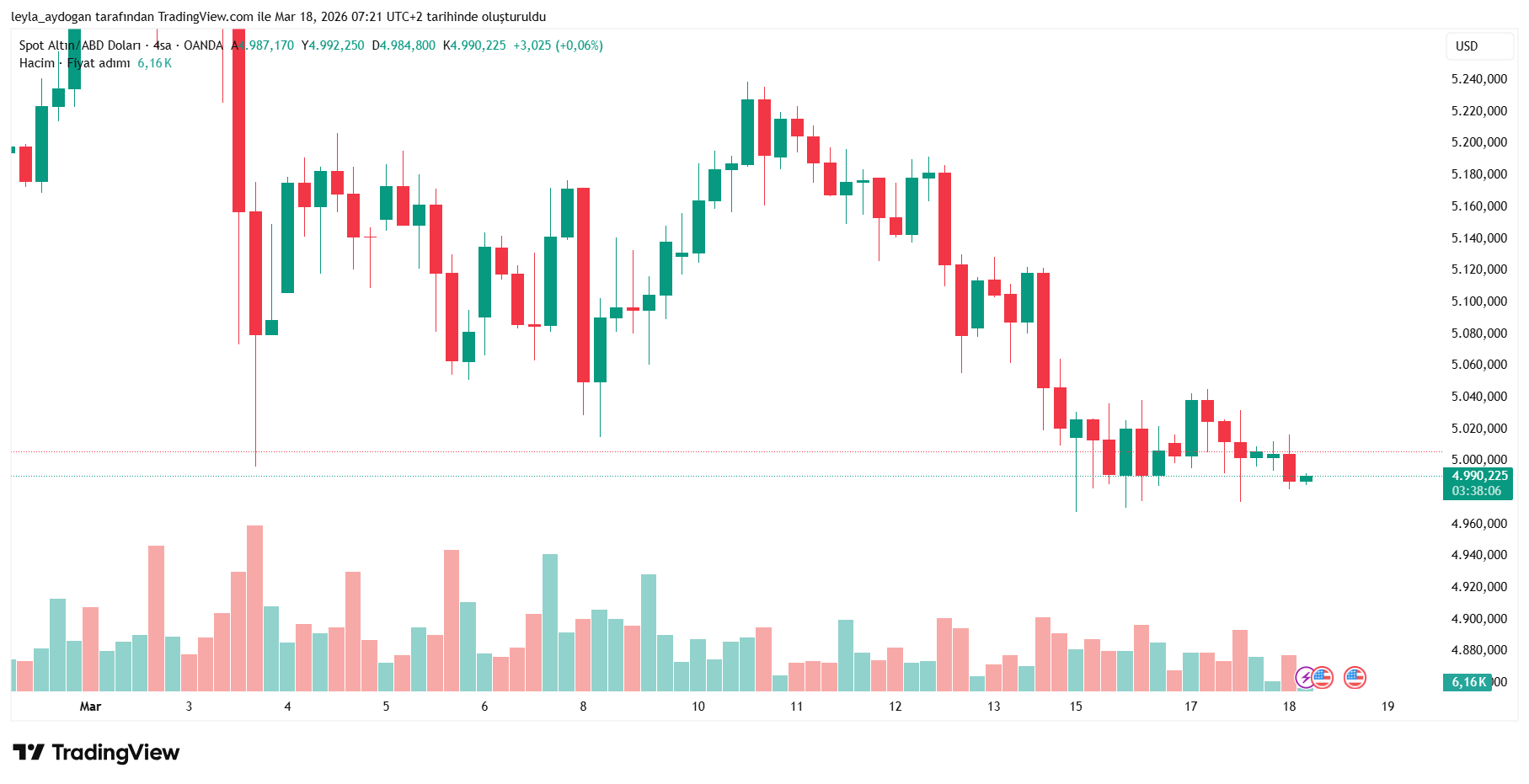Click the purple lightning event icon
The image size is (1529, 784).
click(1305, 677)
